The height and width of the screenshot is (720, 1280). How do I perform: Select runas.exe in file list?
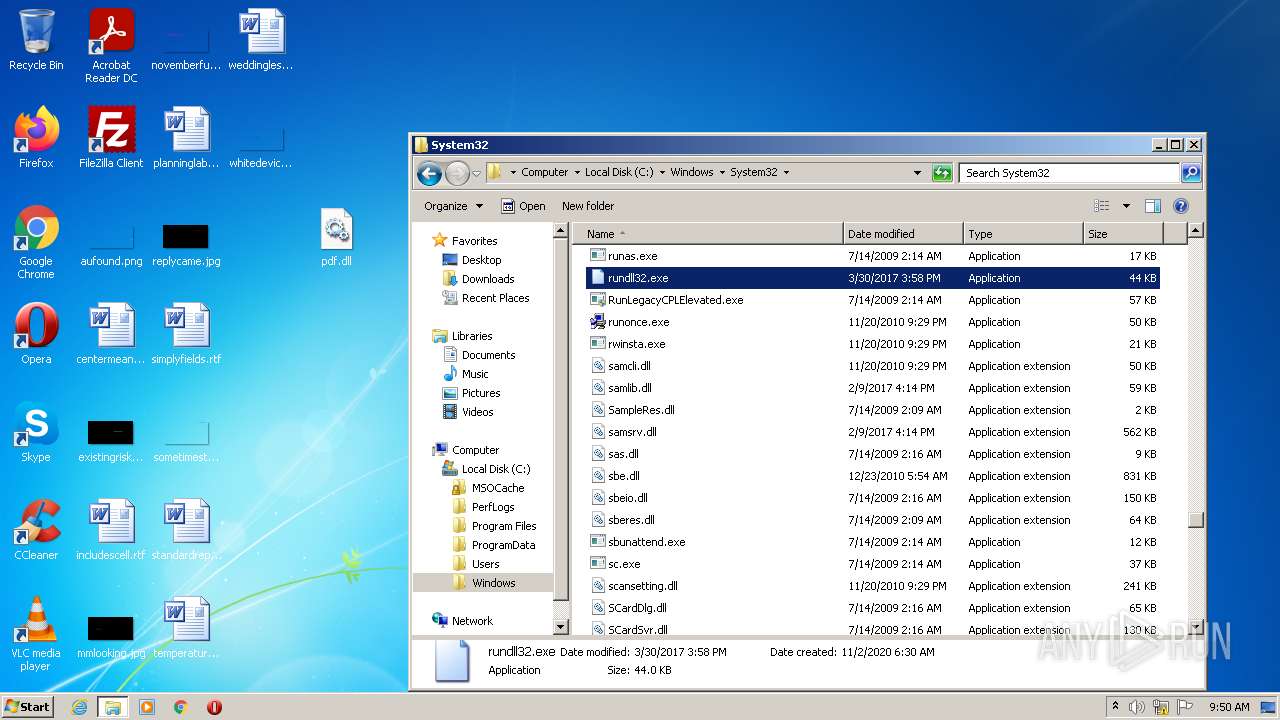[871, 256]
